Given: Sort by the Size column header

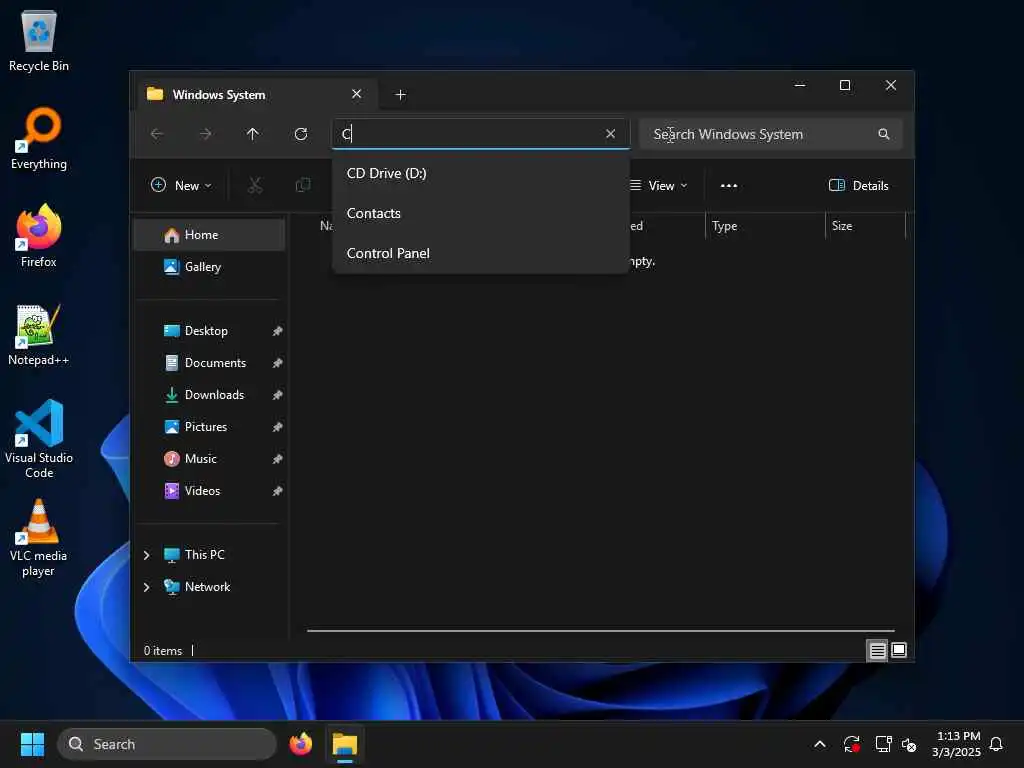Looking at the screenshot, I should coord(865,226).
